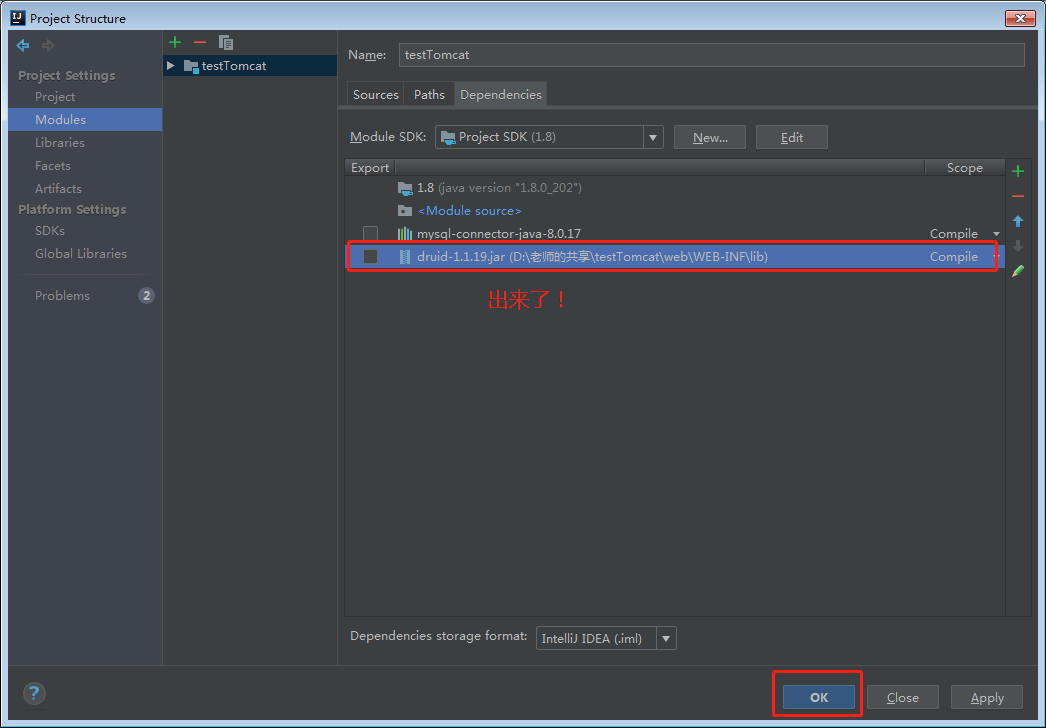
Task: Click the JDK 1.8 folder icon
Action: point(405,188)
